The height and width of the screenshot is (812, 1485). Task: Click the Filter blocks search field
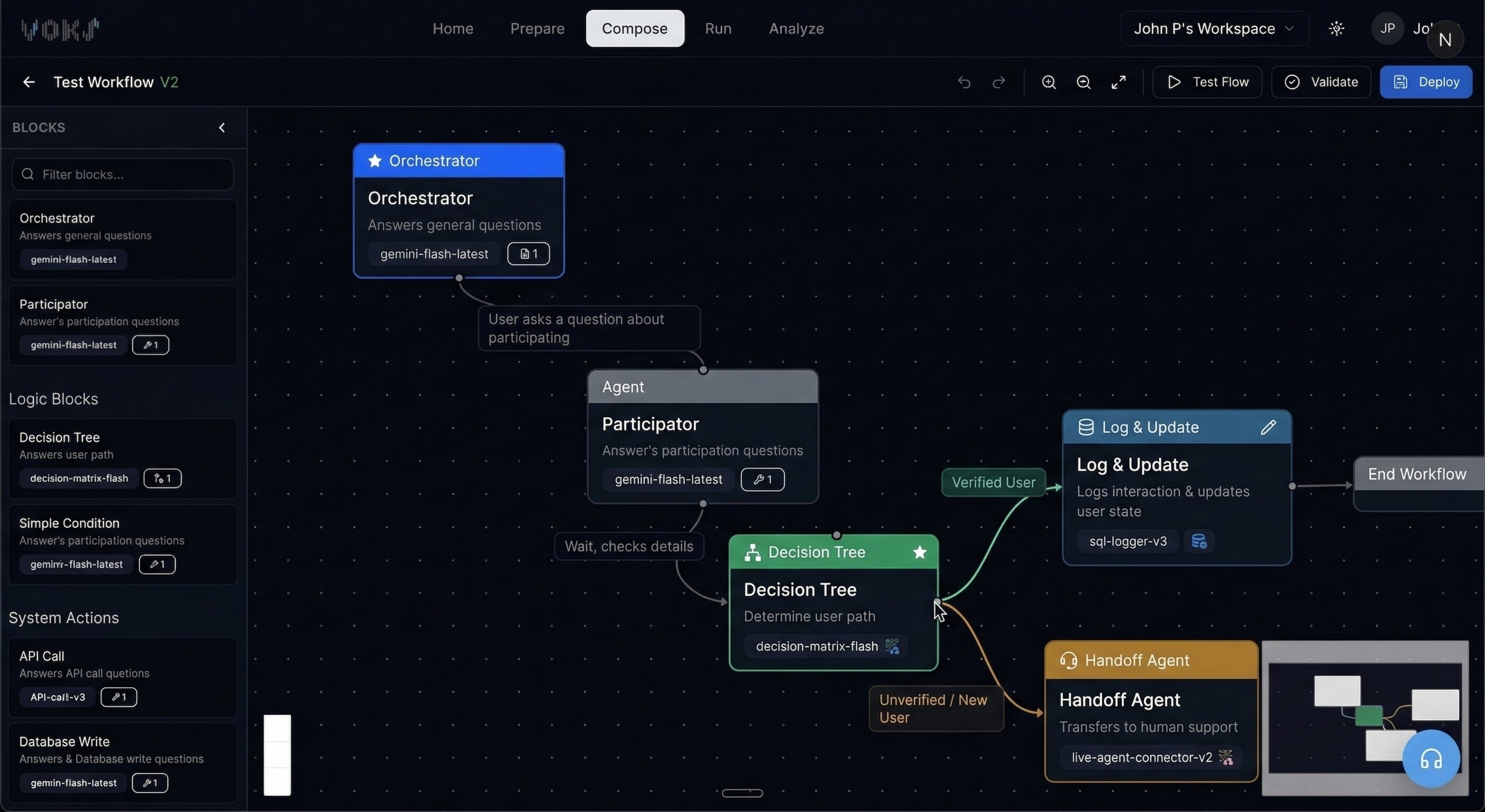[123, 174]
